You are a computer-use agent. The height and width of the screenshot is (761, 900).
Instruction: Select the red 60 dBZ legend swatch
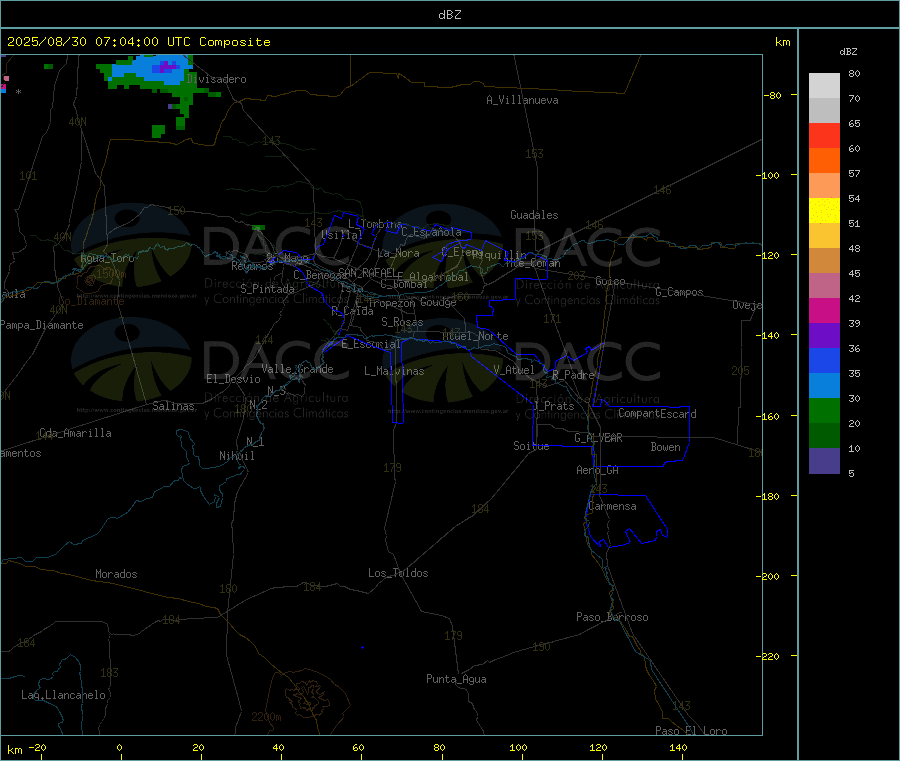click(x=824, y=136)
